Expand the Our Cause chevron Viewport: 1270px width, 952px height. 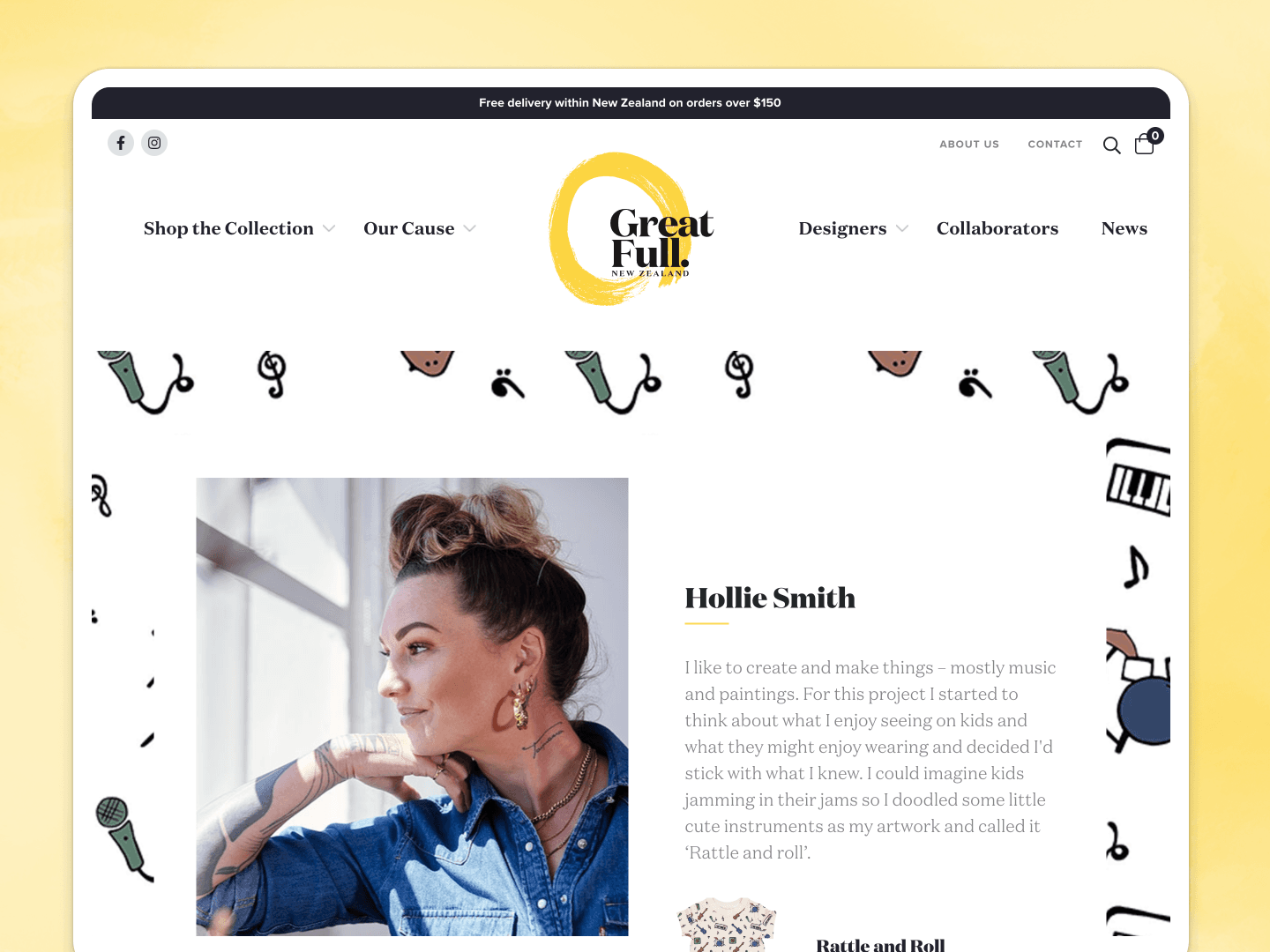[470, 228]
